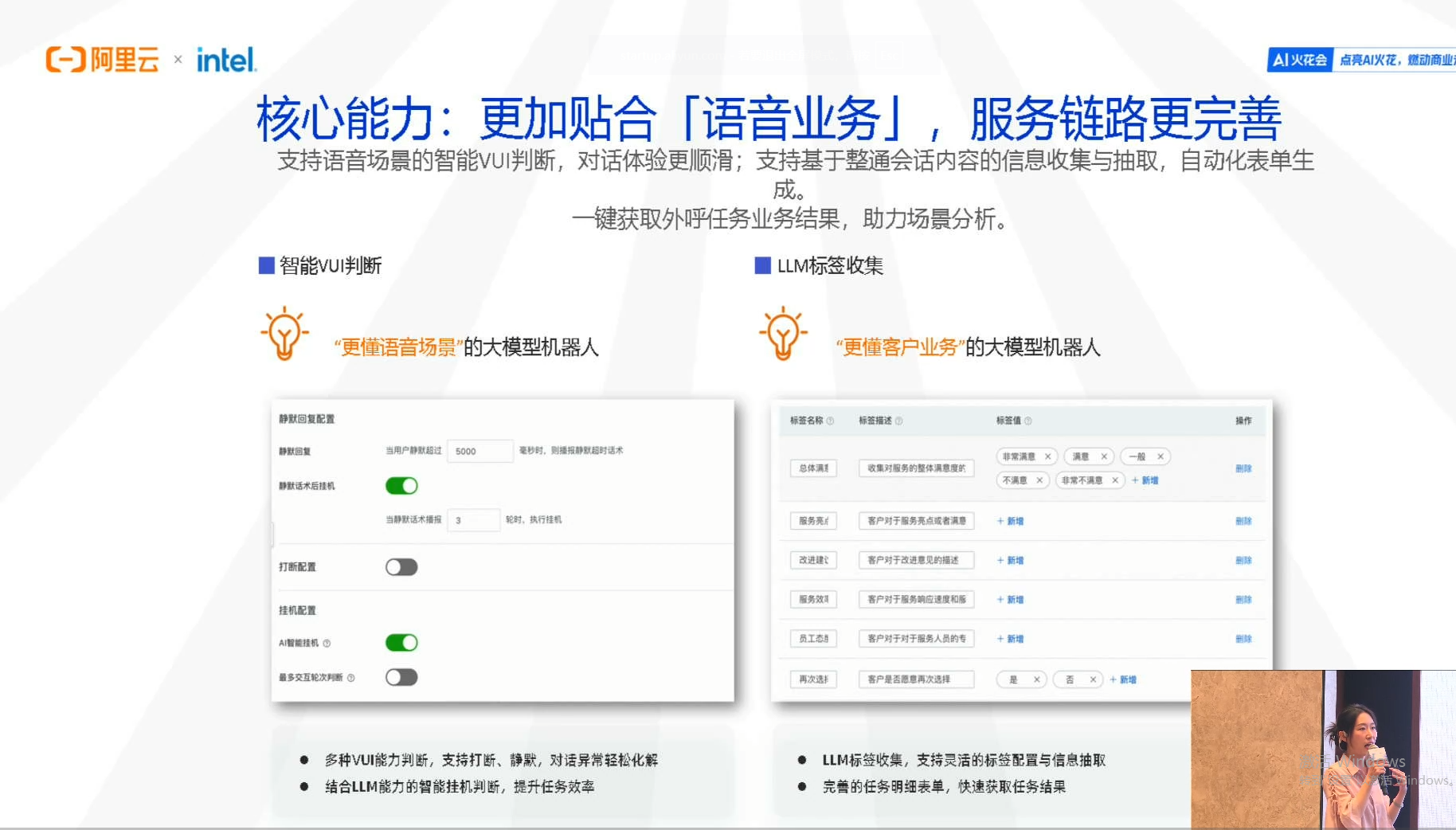Click the 5000 milliseconds input field

(x=478, y=451)
